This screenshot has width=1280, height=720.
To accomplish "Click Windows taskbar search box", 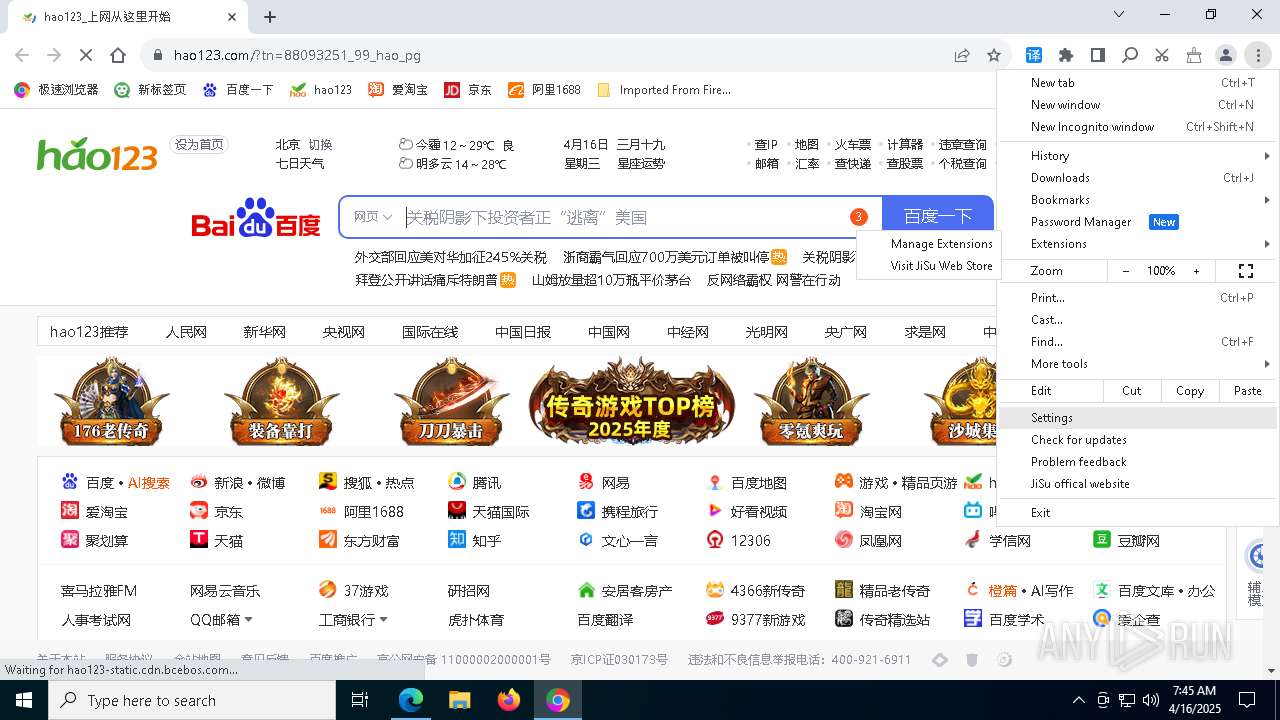I will click(192, 700).
